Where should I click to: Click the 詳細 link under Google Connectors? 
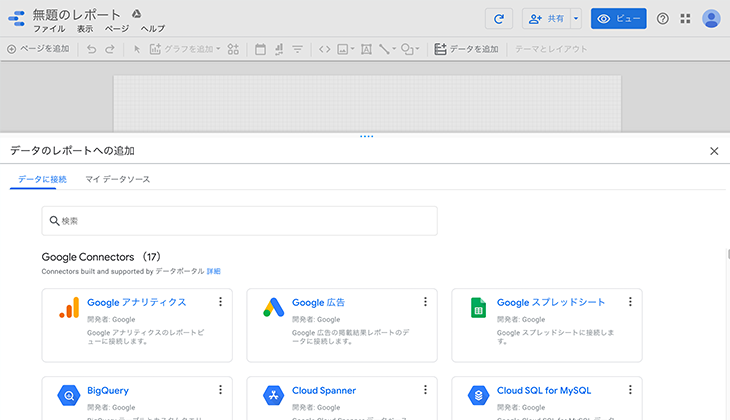(213, 271)
